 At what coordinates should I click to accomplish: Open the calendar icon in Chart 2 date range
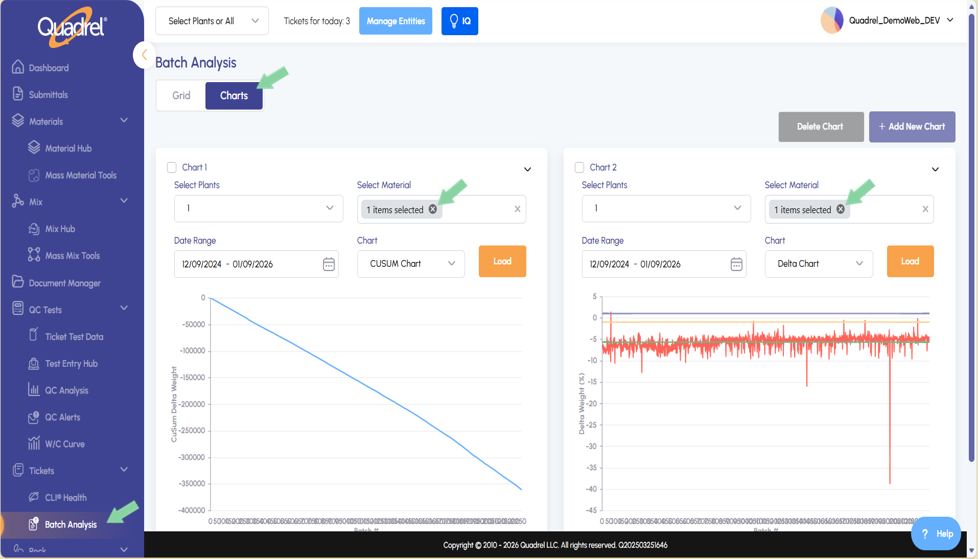[x=737, y=265]
